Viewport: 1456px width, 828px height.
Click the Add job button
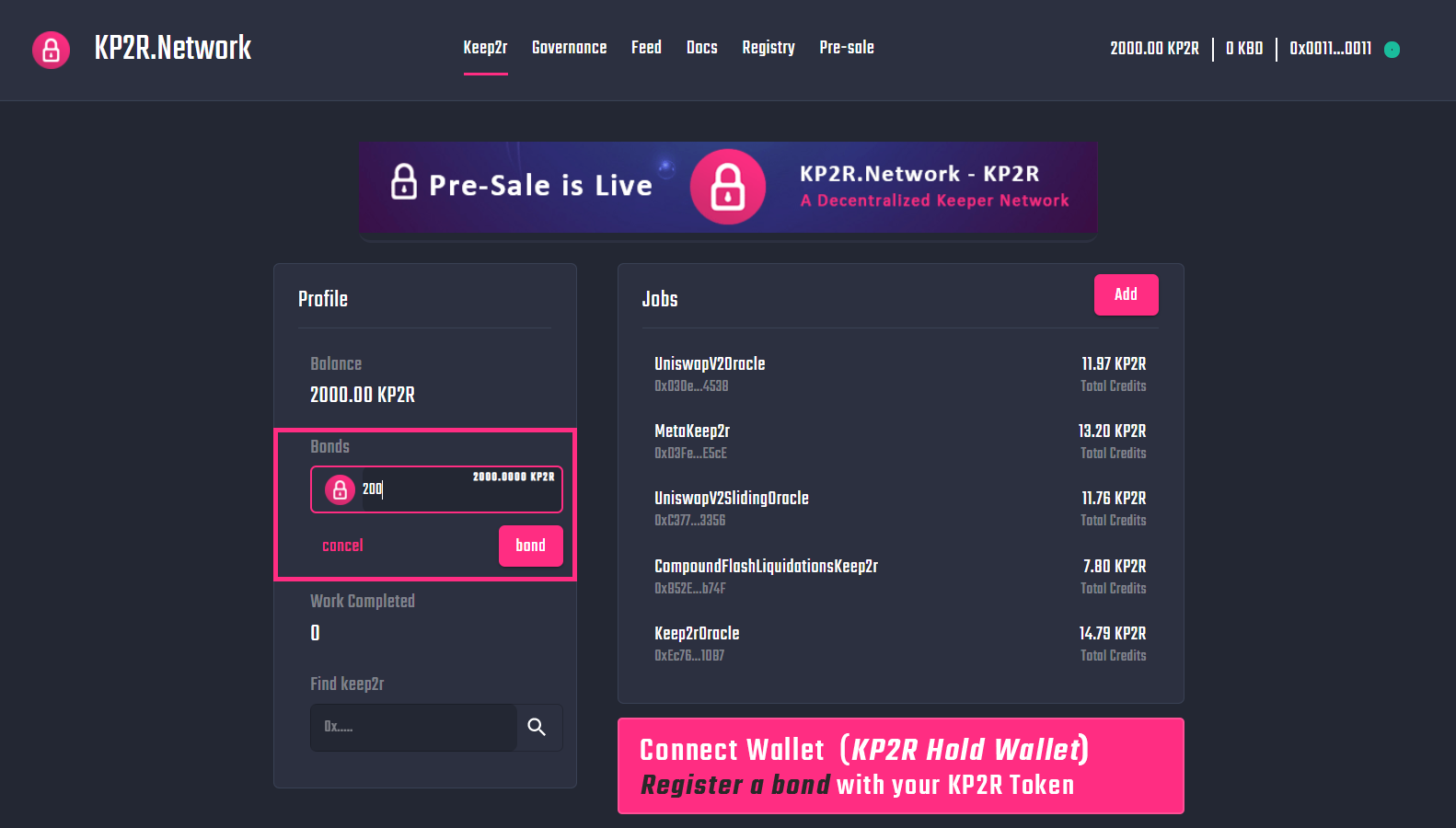tap(1127, 294)
